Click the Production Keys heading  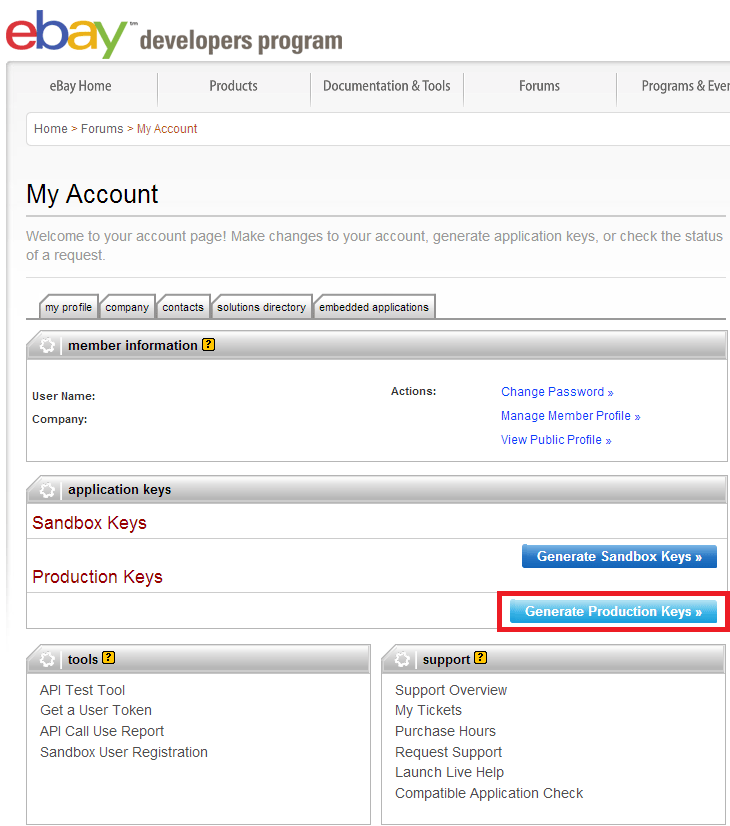97,577
